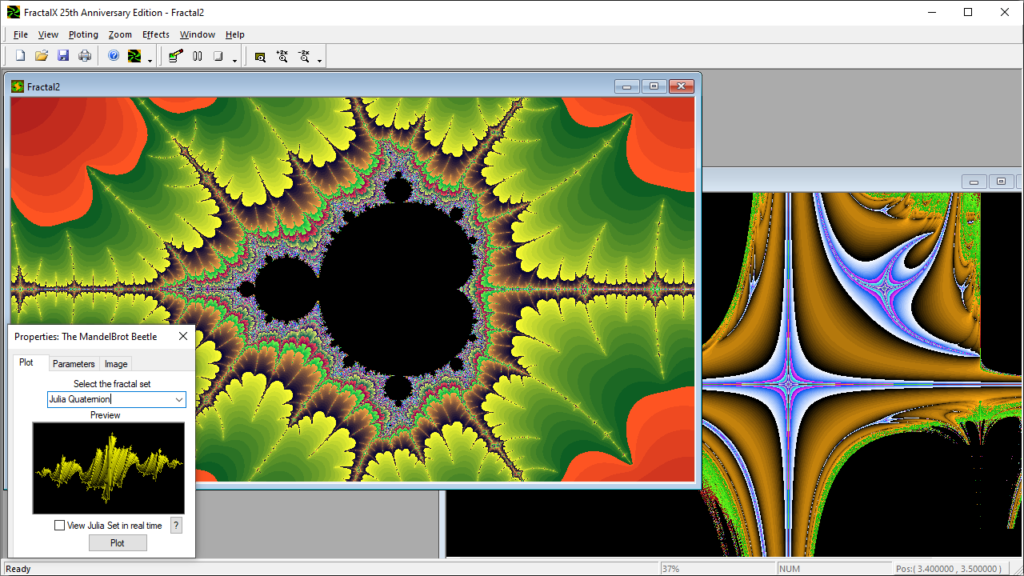Stop the plotting with stop square icon

click(219, 56)
